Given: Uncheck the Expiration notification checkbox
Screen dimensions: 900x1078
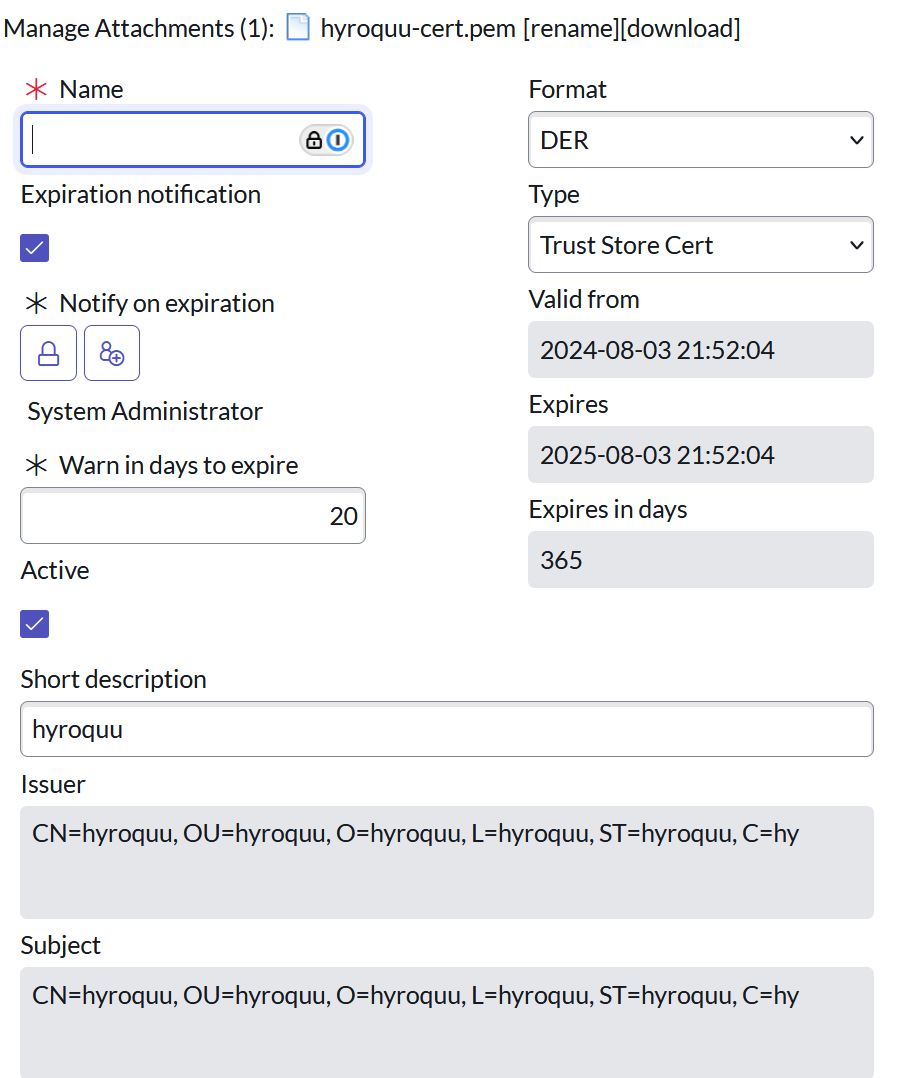Looking at the screenshot, I should pos(34,247).
